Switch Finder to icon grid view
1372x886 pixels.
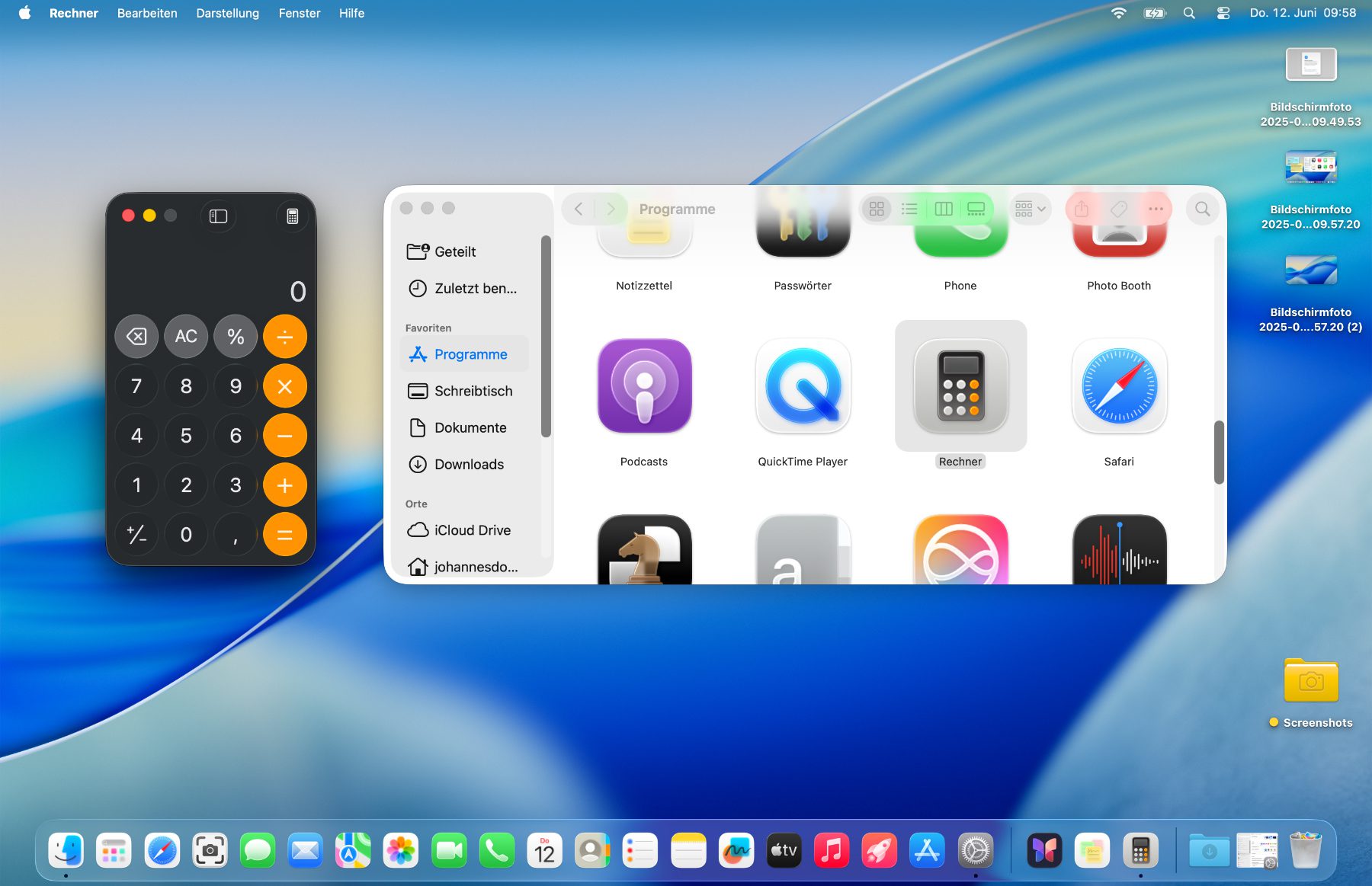[877, 209]
